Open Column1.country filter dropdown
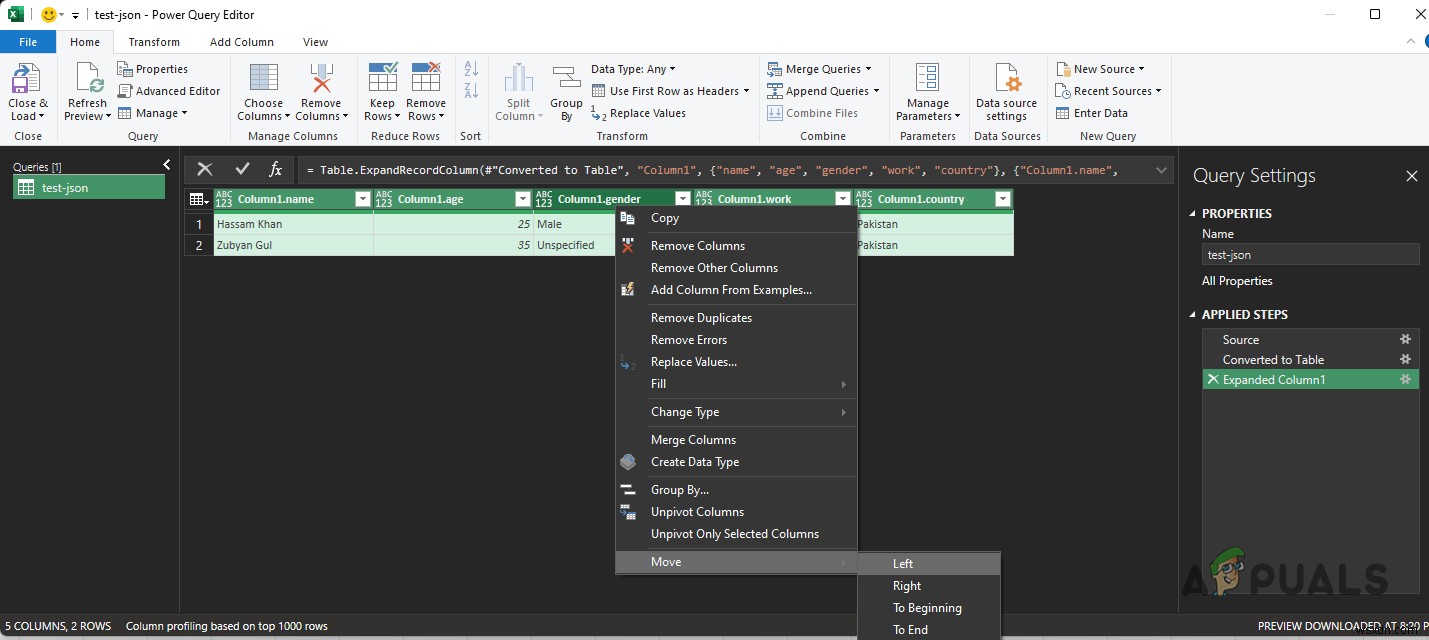Viewport: 1429px width, 640px height. [1002, 199]
